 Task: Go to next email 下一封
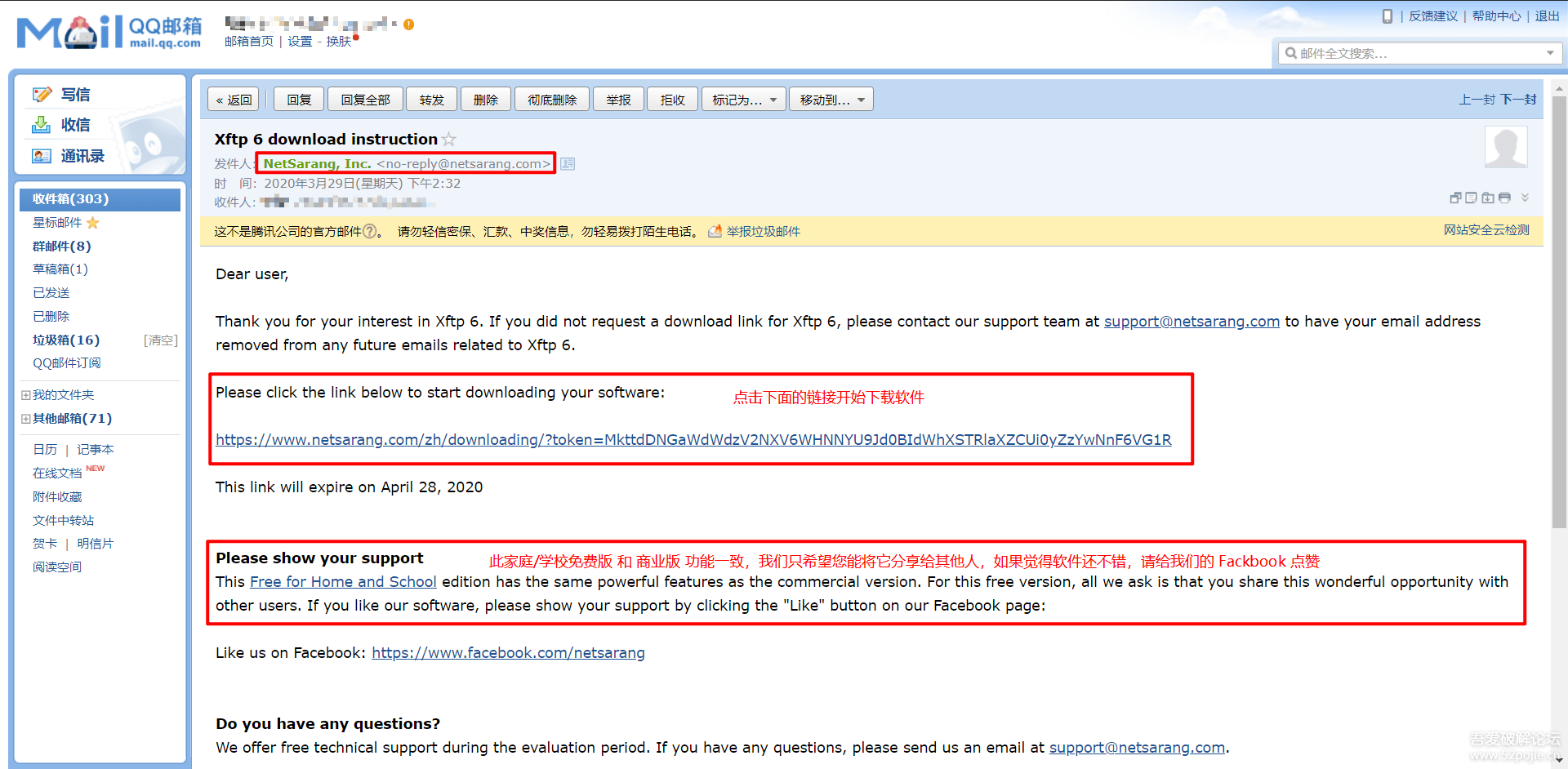point(1519,100)
